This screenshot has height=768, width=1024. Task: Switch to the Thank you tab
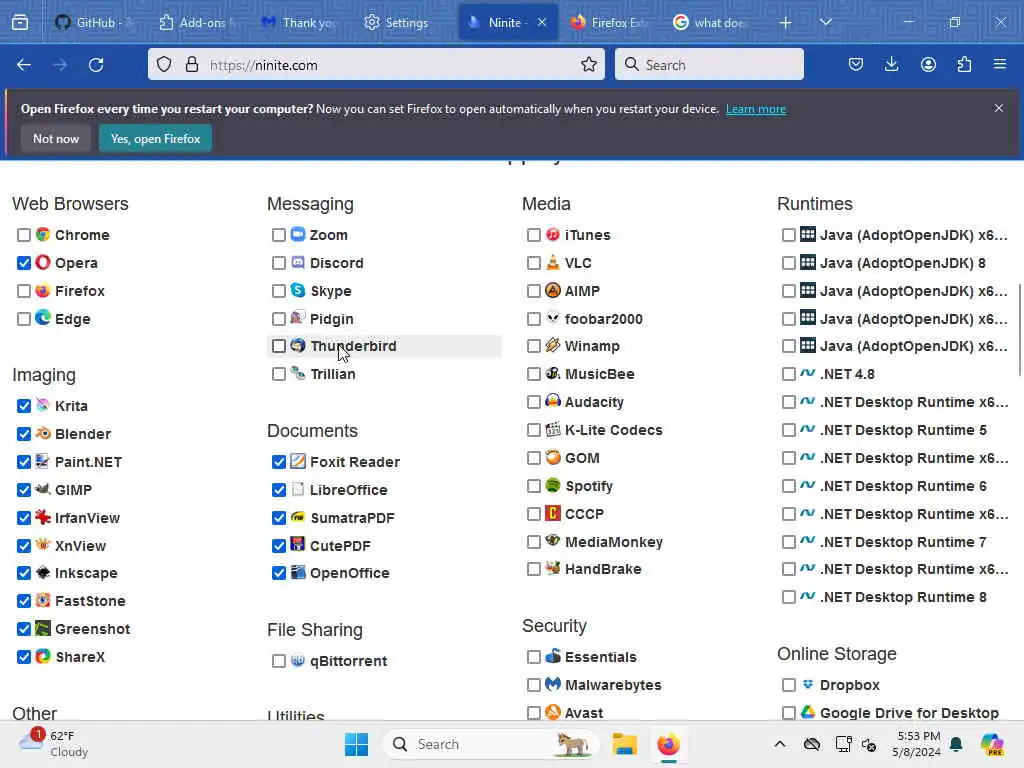tap(298, 22)
